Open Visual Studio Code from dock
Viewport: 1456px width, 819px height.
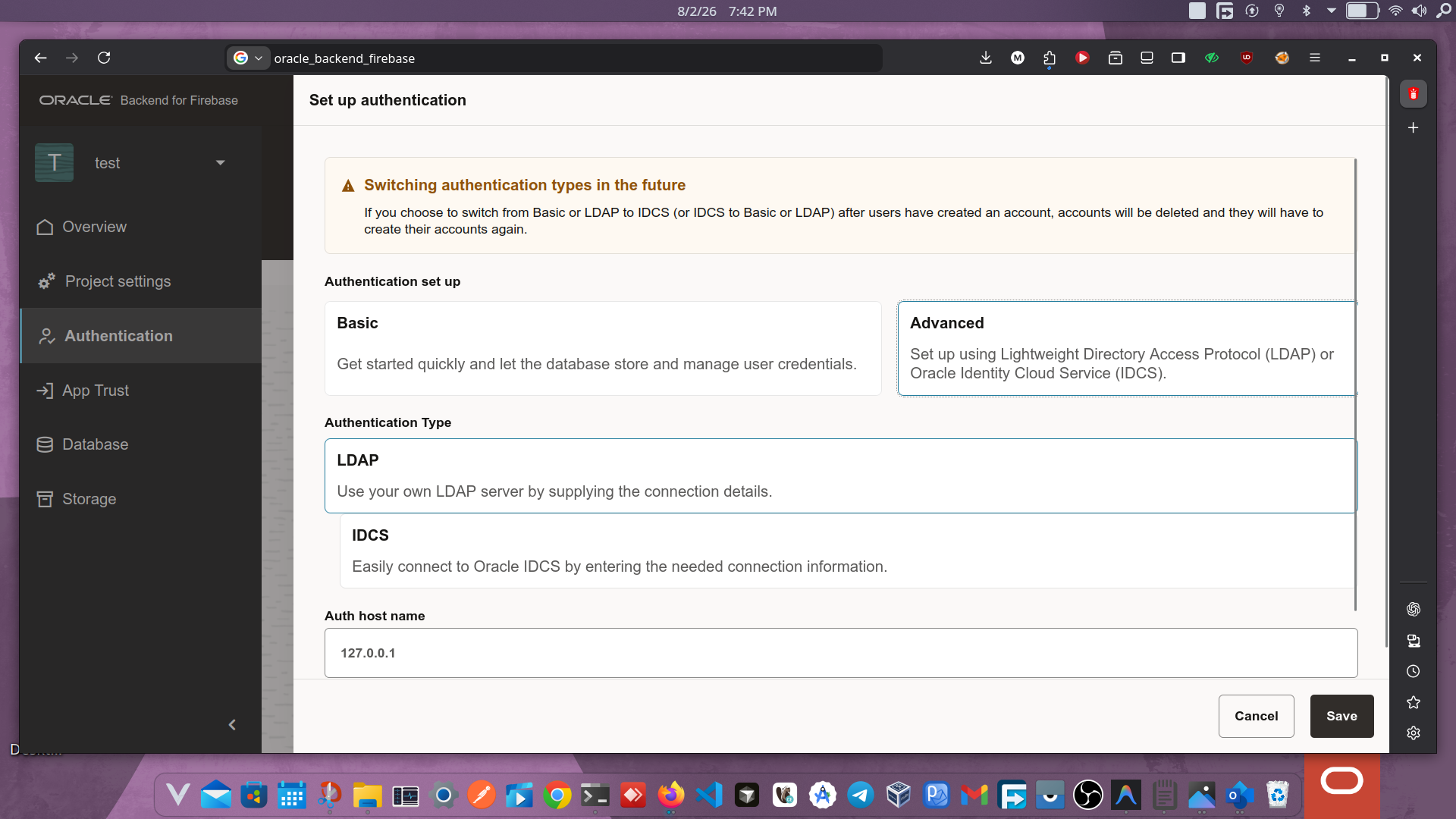[x=709, y=795]
